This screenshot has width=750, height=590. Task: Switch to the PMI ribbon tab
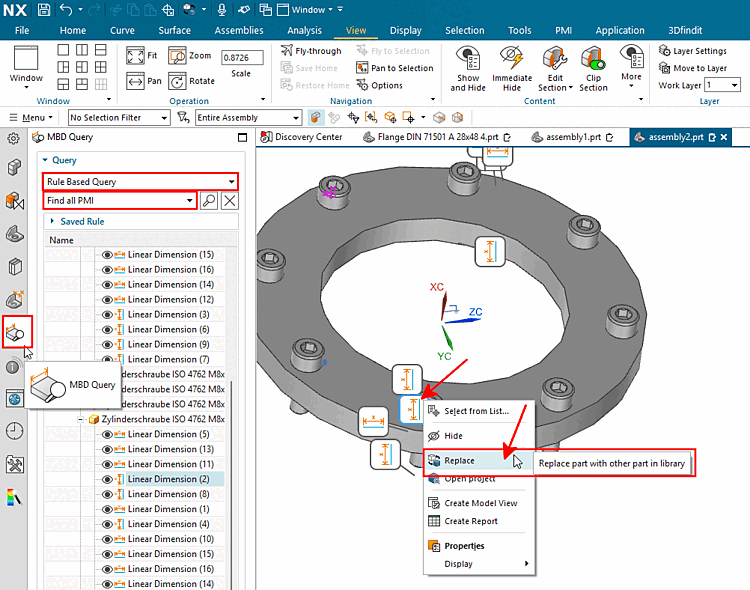(x=563, y=30)
